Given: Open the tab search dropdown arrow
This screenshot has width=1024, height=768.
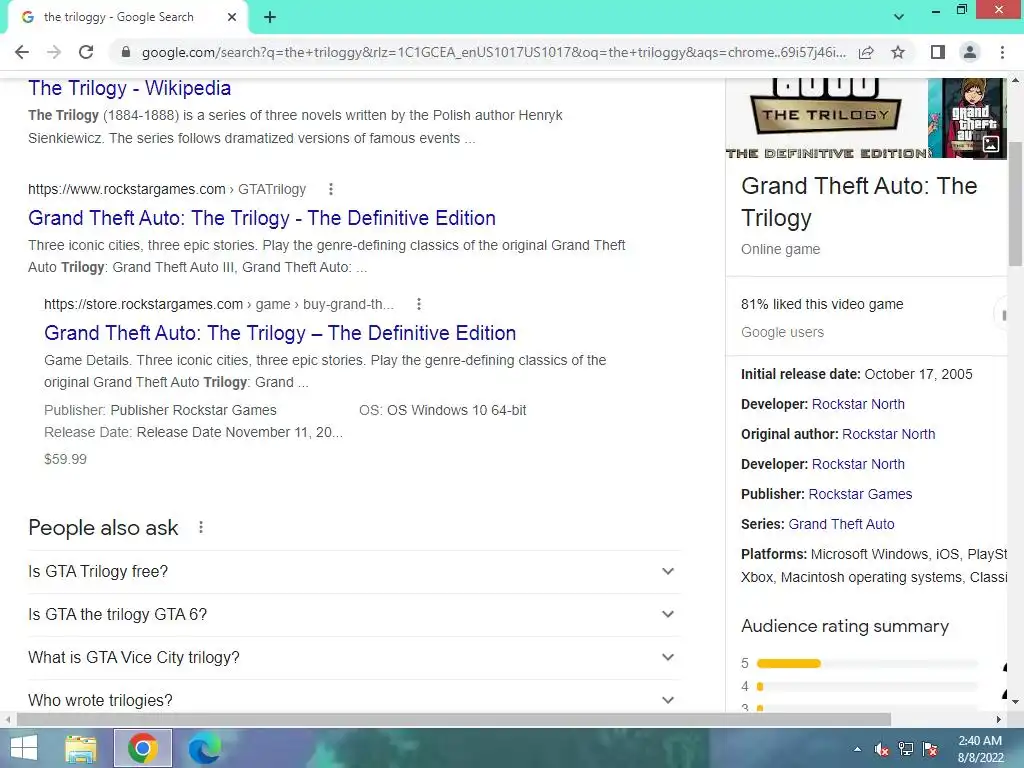Looking at the screenshot, I should coord(899,17).
